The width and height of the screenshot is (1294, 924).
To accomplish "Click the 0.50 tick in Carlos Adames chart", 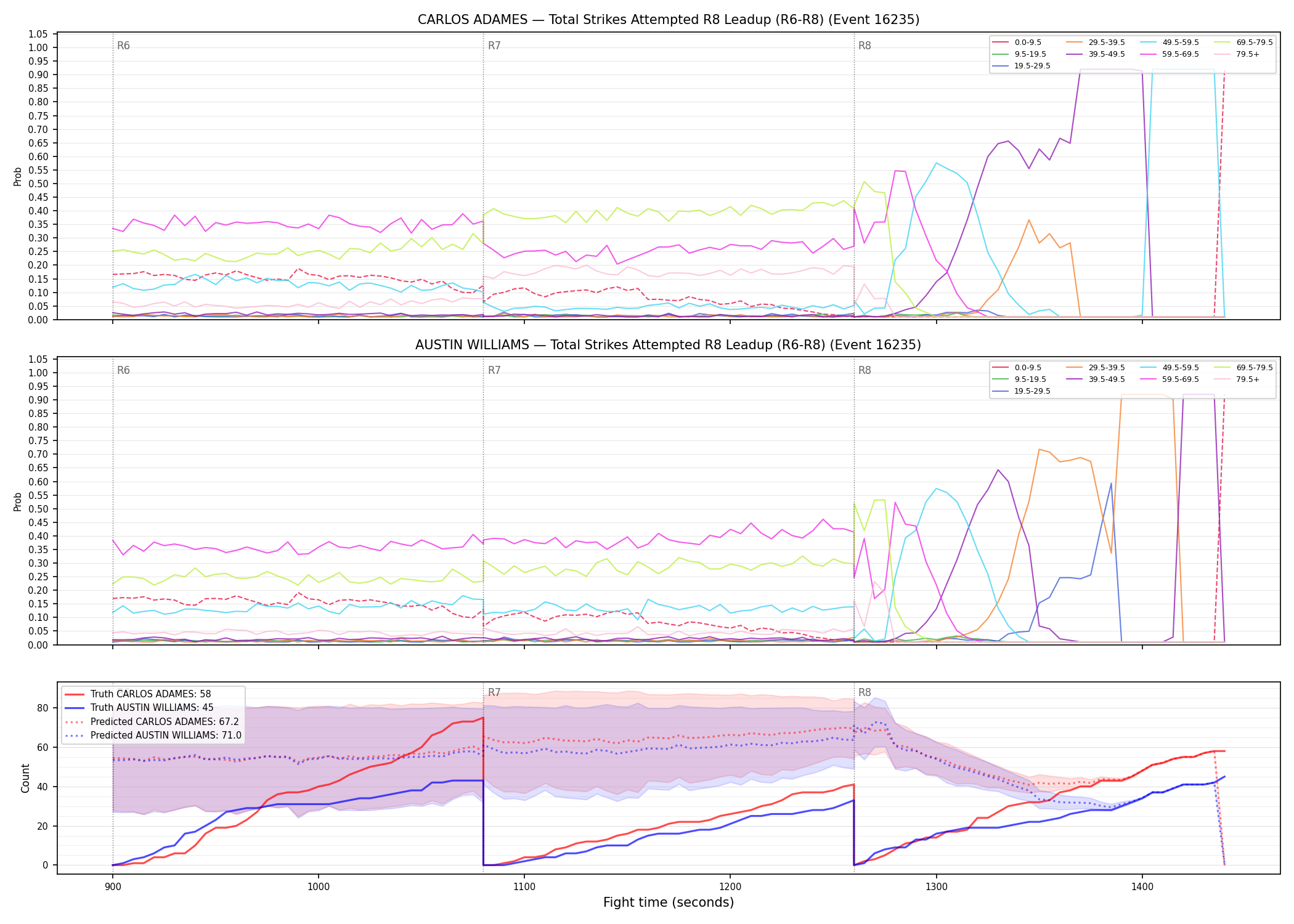I will [38, 184].
